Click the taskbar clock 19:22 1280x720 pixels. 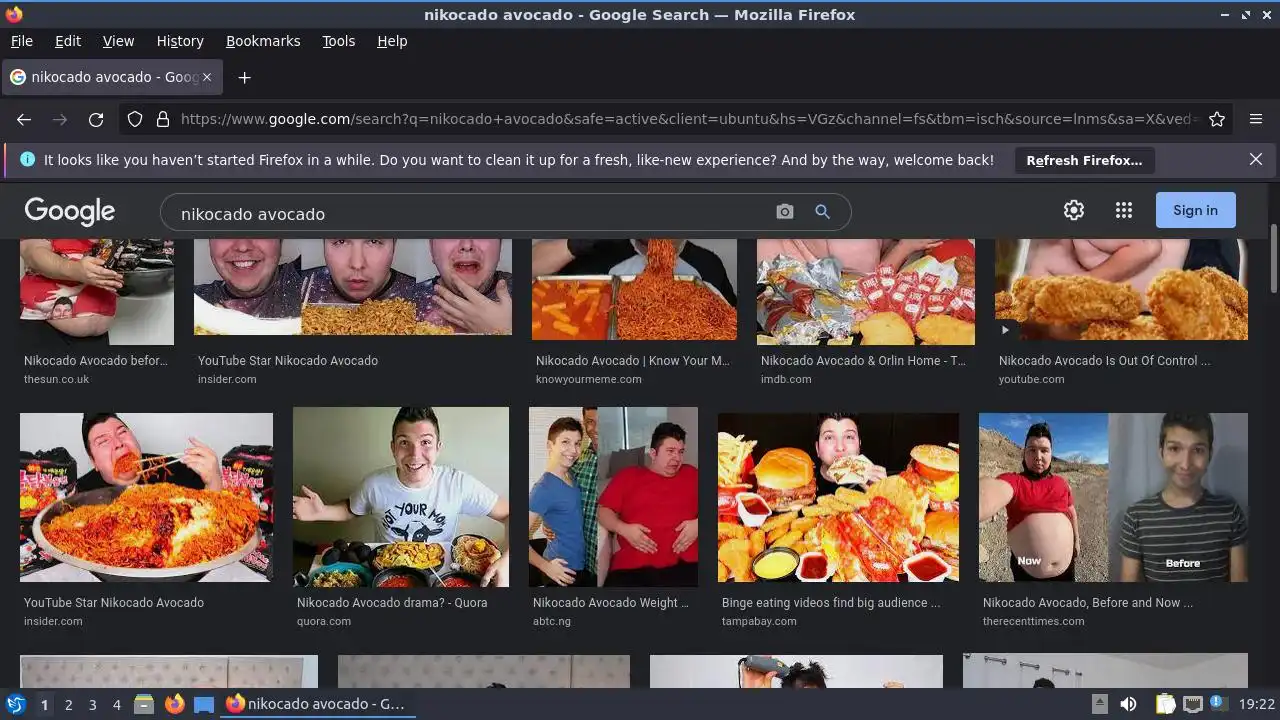click(1257, 704)
